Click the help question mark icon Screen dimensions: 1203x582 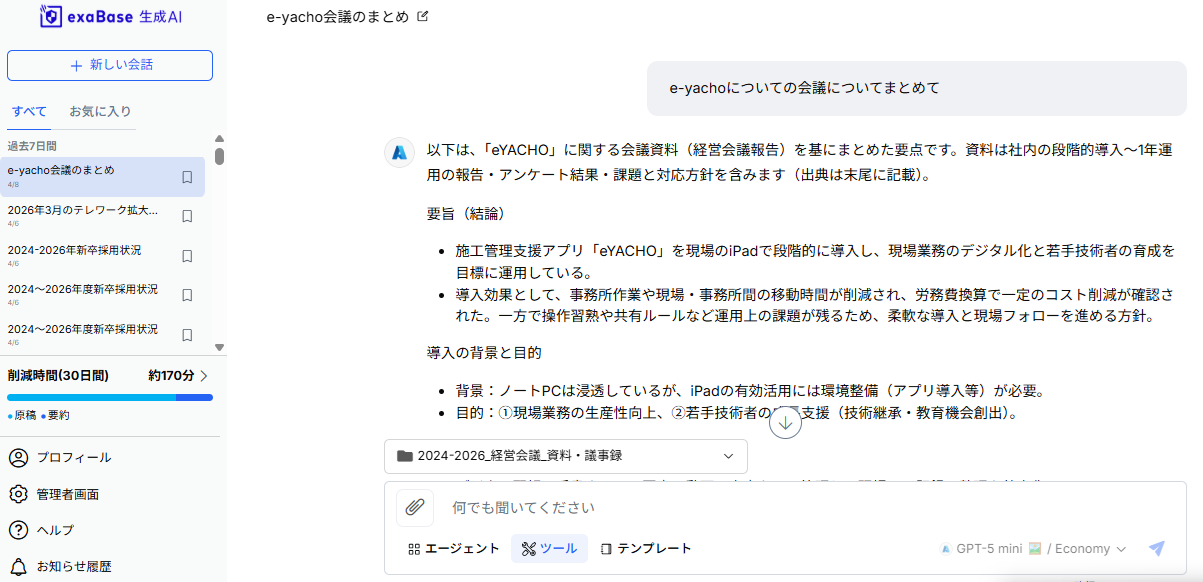[x=18, y=530]
